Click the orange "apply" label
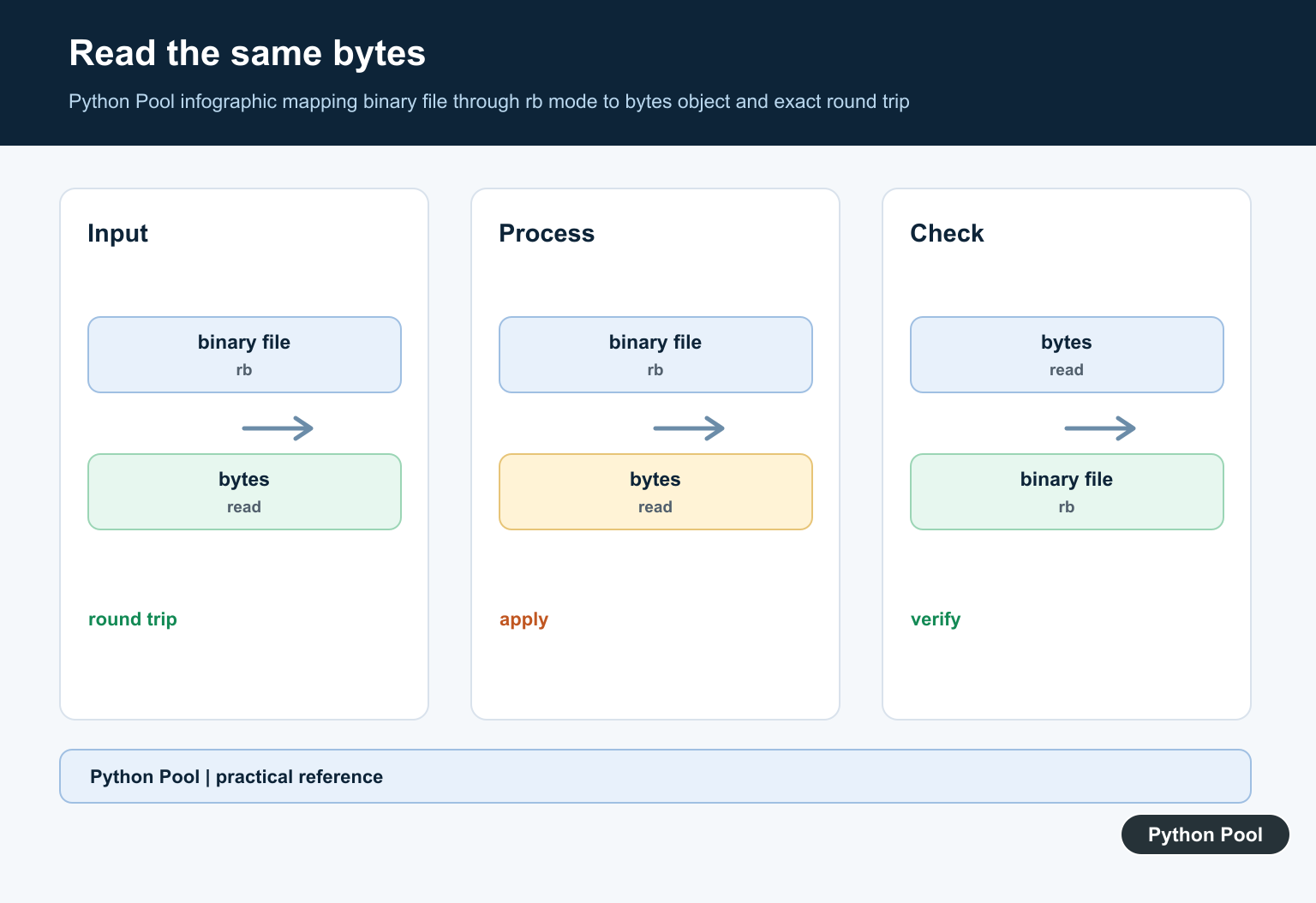The width and height of the screenshot is (1316, 903). click(x=523, y=619)
